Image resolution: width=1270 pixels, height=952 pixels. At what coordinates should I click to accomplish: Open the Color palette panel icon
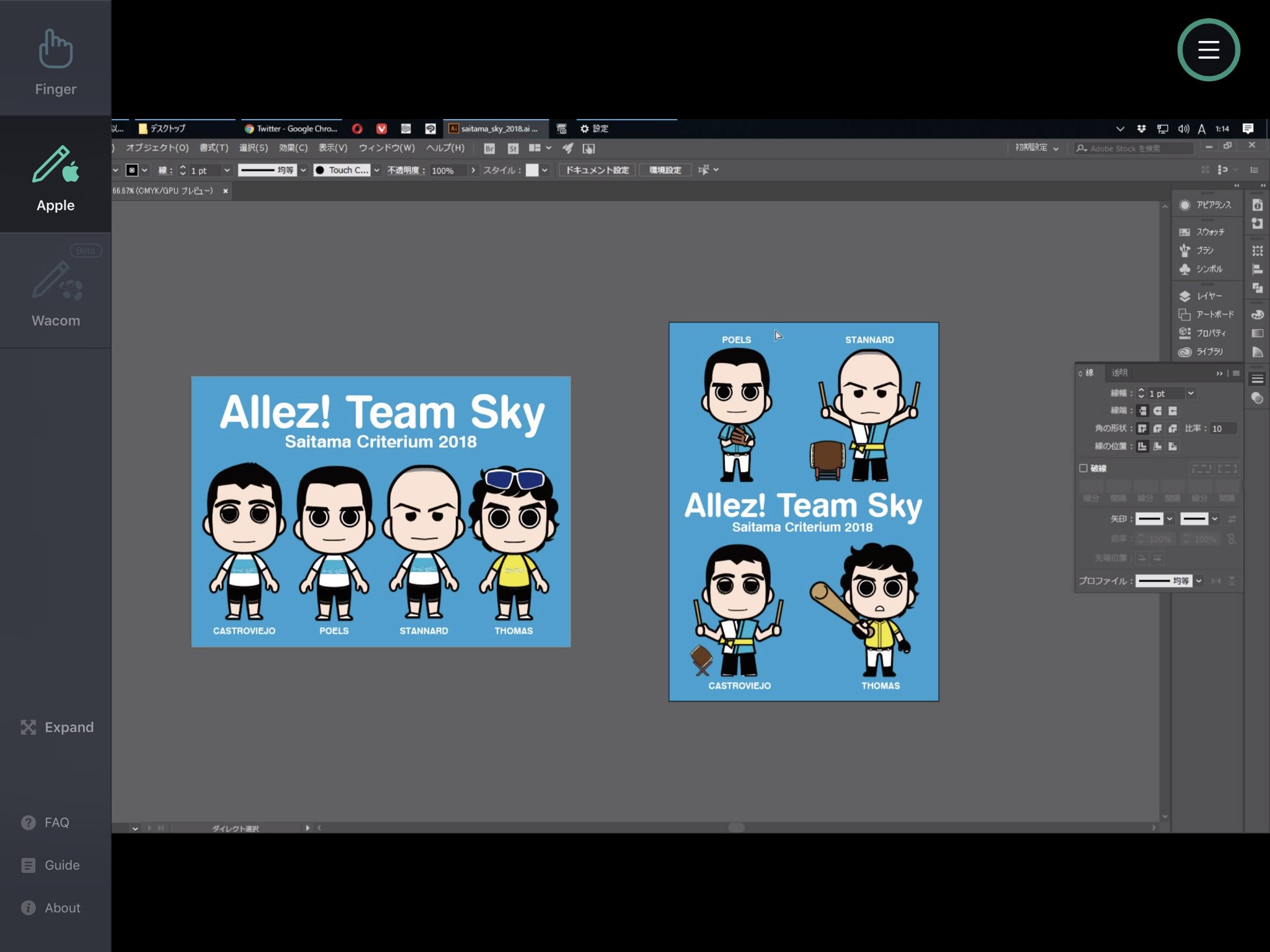pyautogui.click(x=1257, y=314)
